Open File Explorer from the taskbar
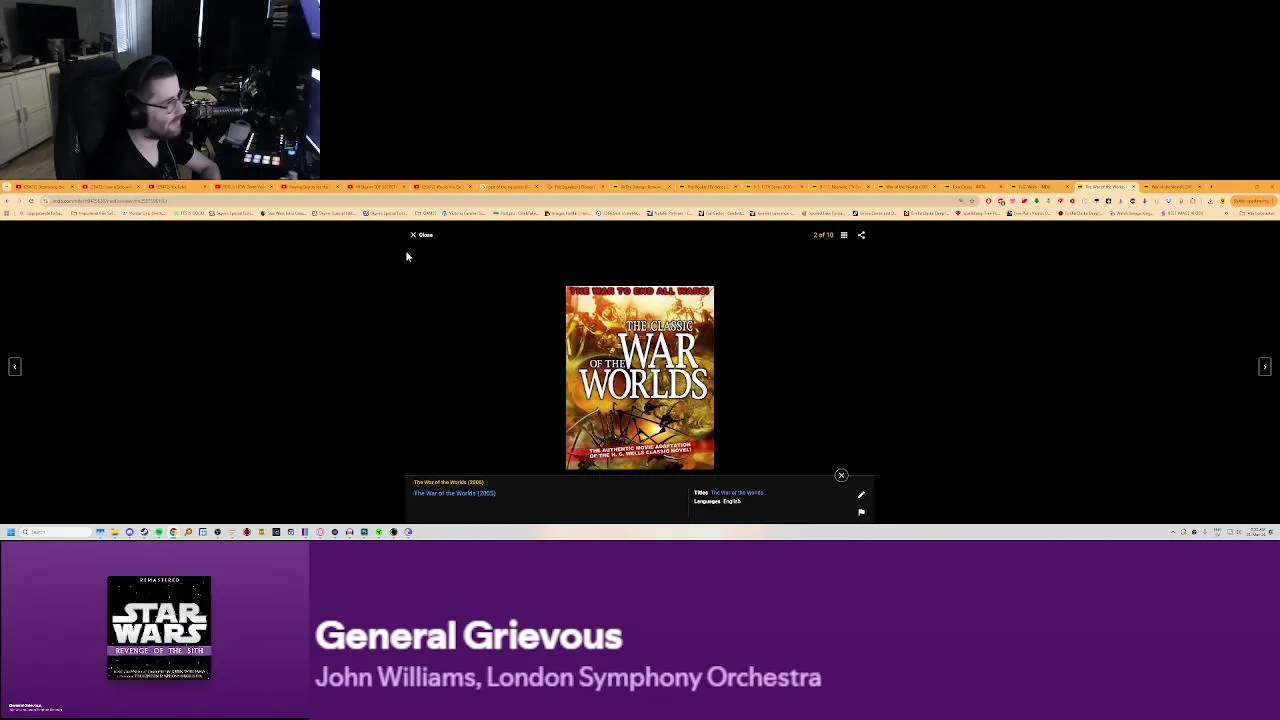 (x=115, y=532)
